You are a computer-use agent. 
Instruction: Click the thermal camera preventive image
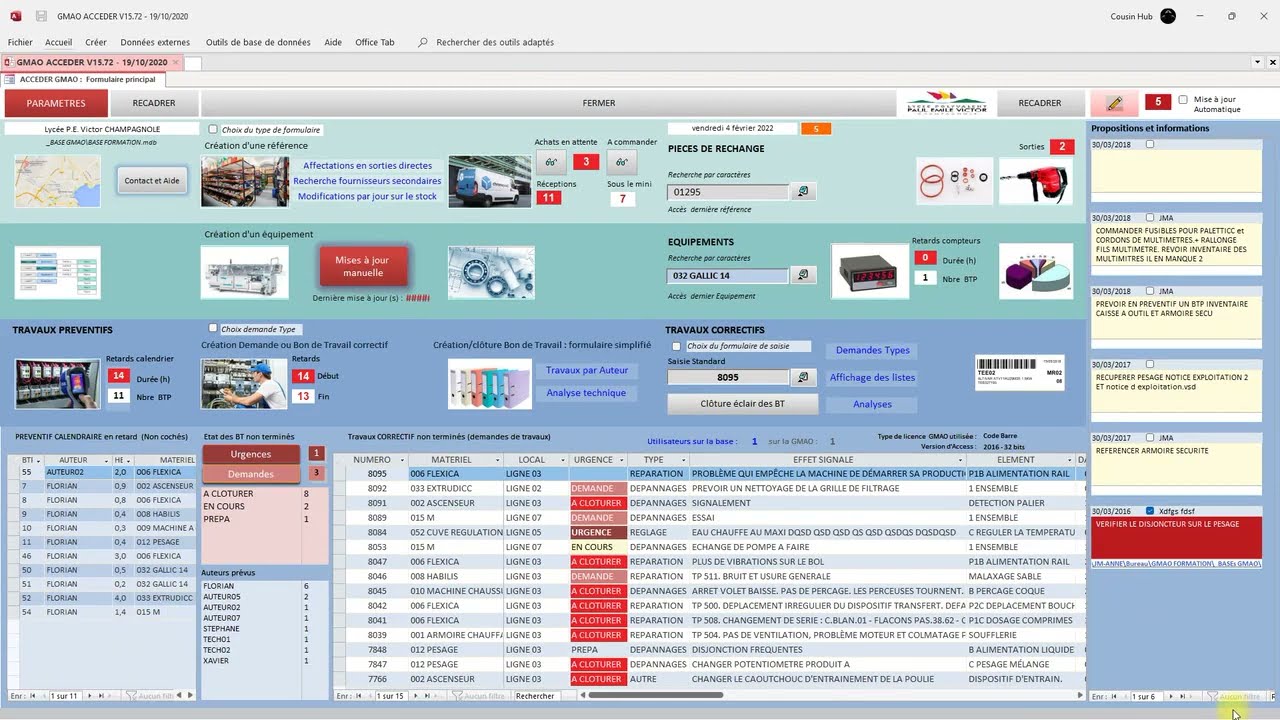tap(57, 383)
